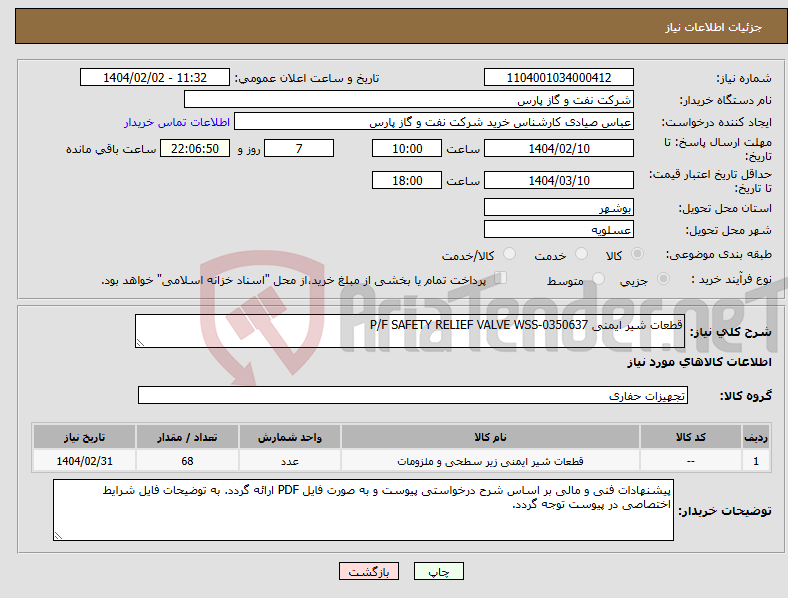Viewport: 788px width, 598px height.
Task: Click the quantity cell 68
Action: (187, 461)
